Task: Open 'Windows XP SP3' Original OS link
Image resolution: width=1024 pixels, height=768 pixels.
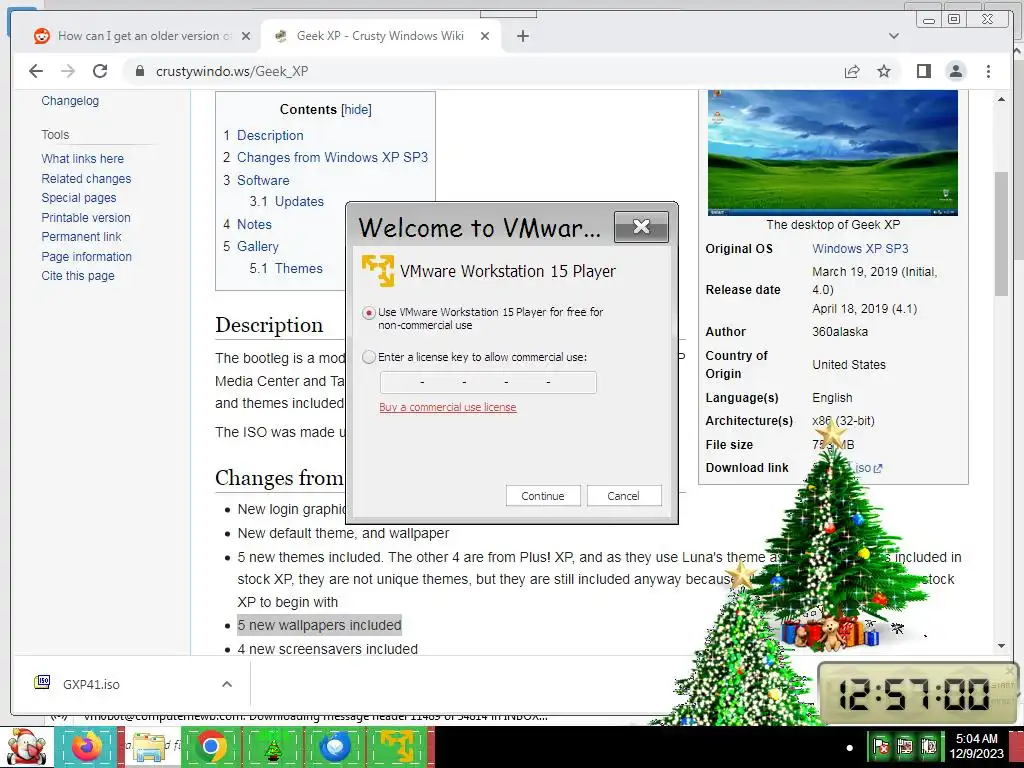Action: tap(860, 249)
